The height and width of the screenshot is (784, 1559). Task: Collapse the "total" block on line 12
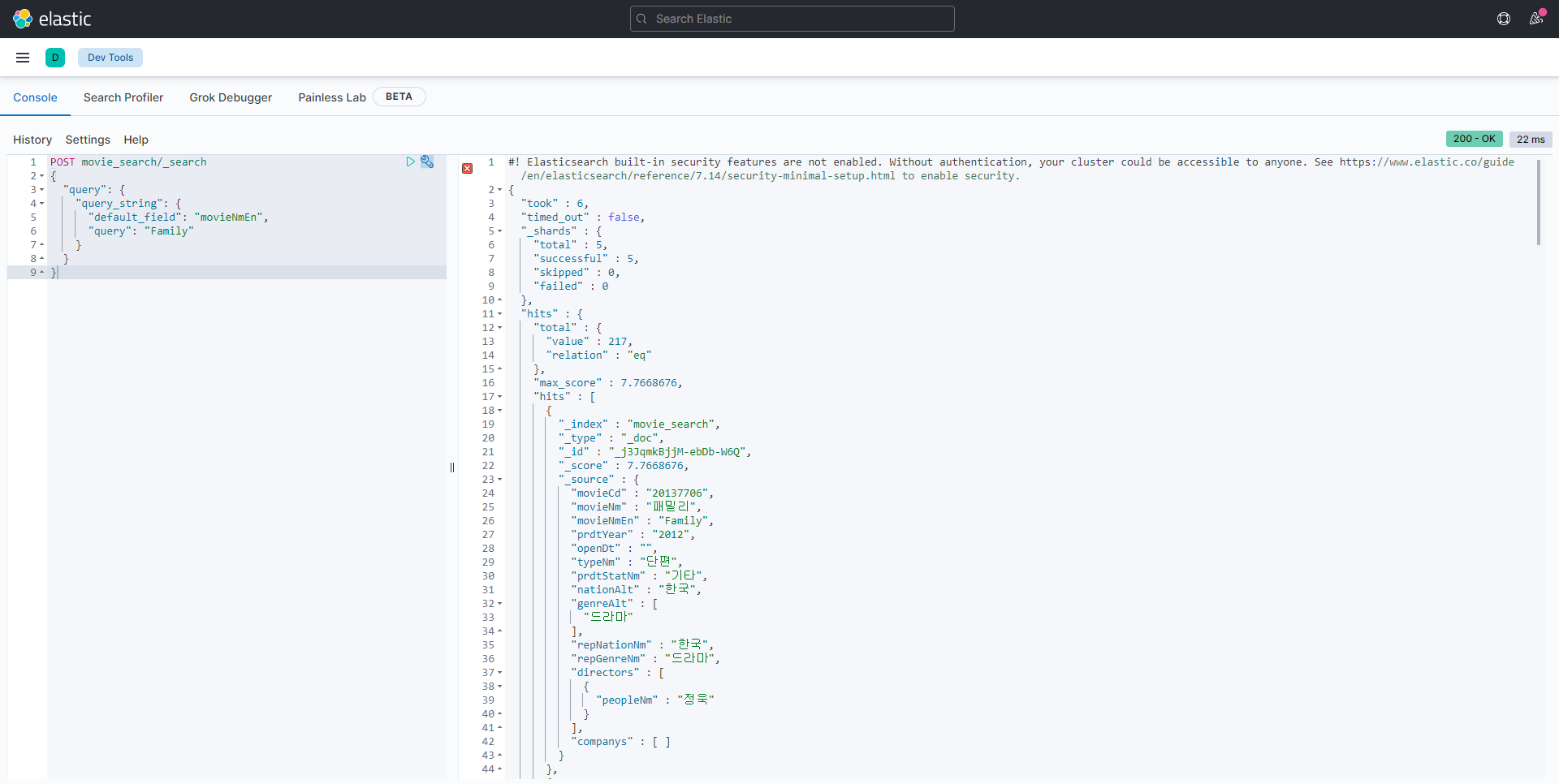pyautogui.click(x=500, y=328)
